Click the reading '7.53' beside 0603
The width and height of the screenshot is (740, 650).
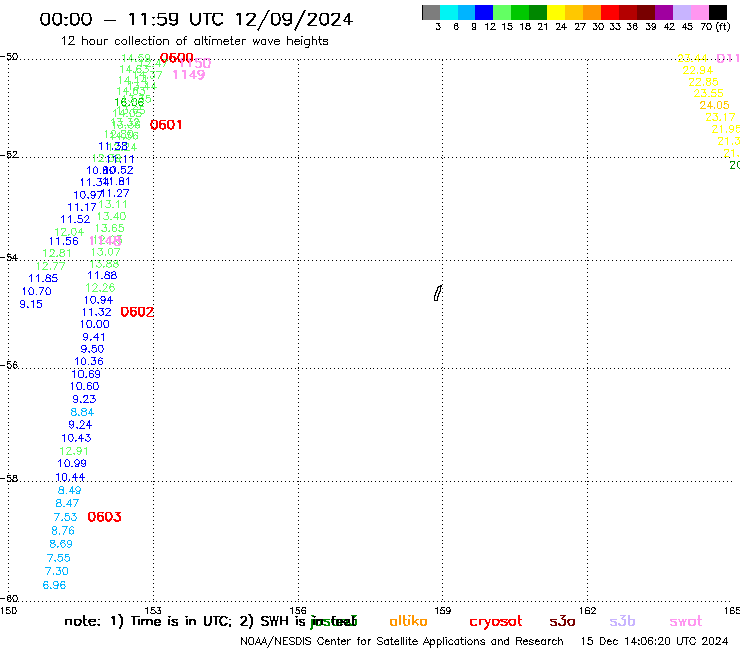pos(65,517)
